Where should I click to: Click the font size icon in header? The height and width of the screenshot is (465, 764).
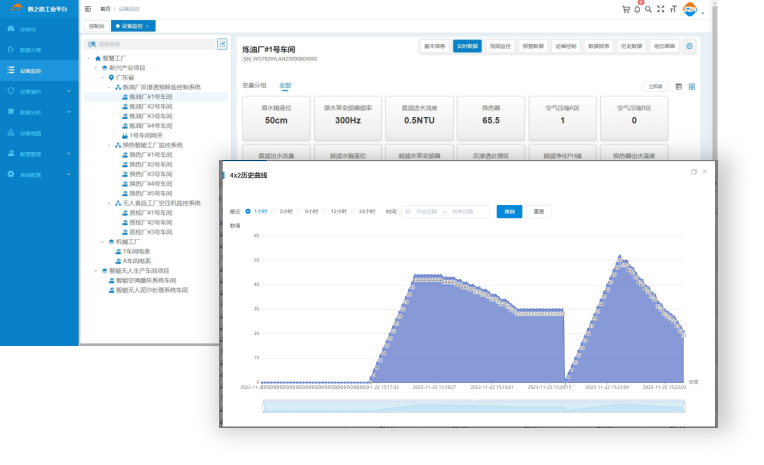tap(672, 9)
